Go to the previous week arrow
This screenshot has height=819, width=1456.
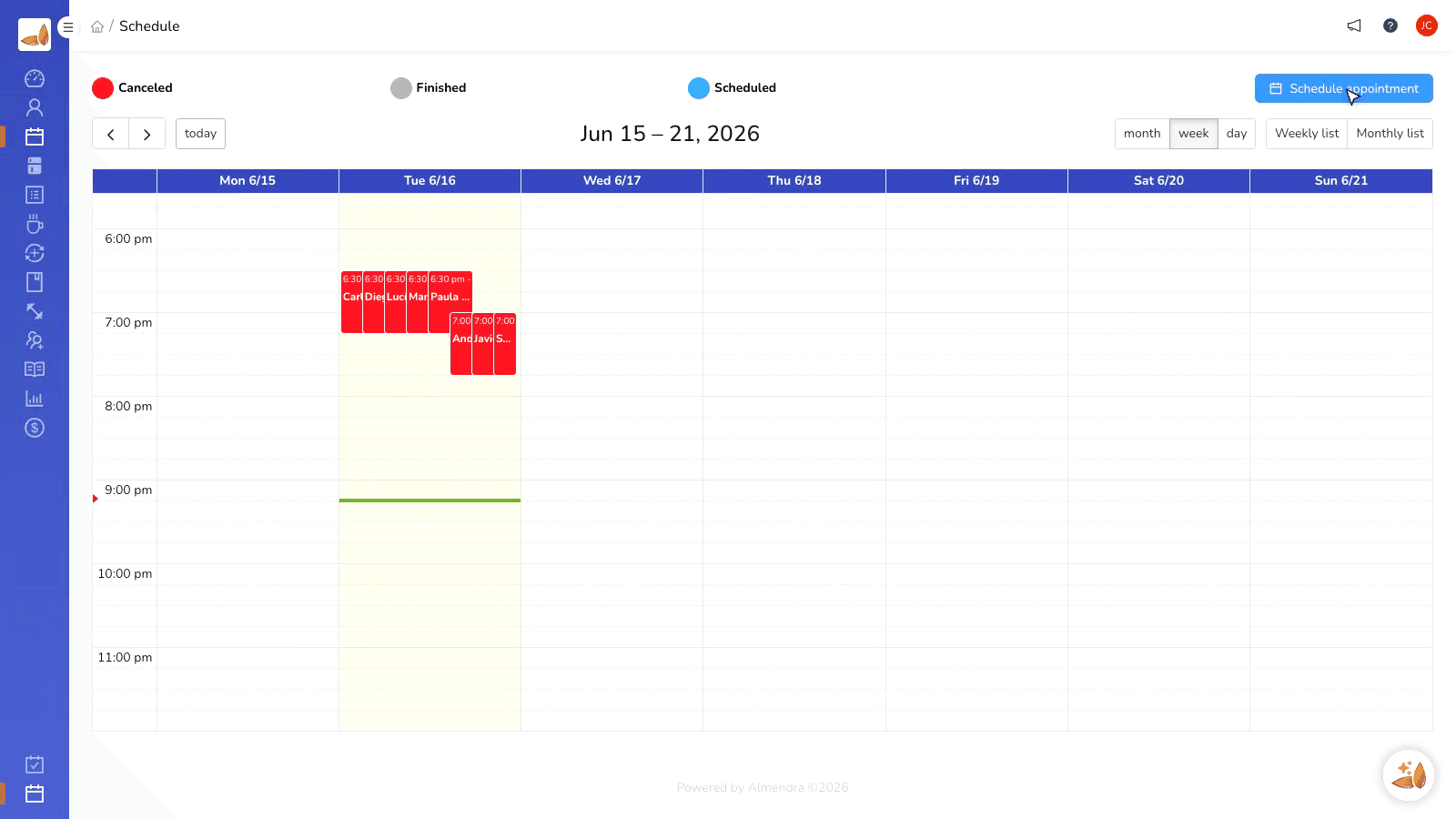pyautogui.click(x=111, y=134)
